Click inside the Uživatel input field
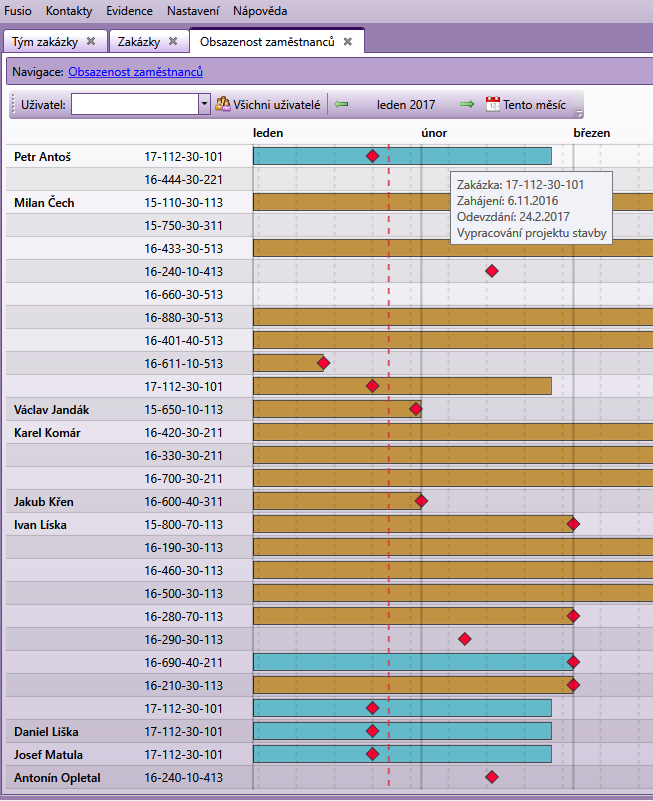 [134, 104]
